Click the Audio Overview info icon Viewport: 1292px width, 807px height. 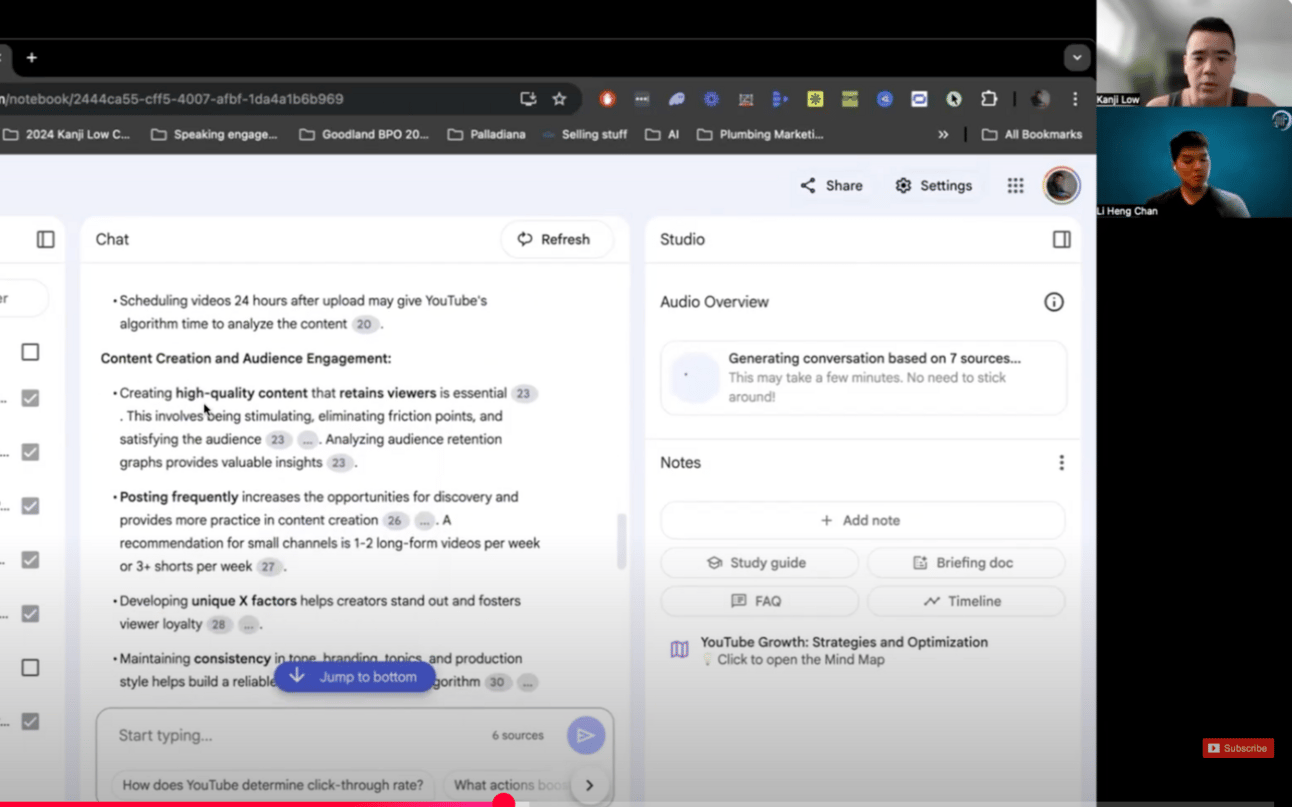click(x=1053, y=302)
